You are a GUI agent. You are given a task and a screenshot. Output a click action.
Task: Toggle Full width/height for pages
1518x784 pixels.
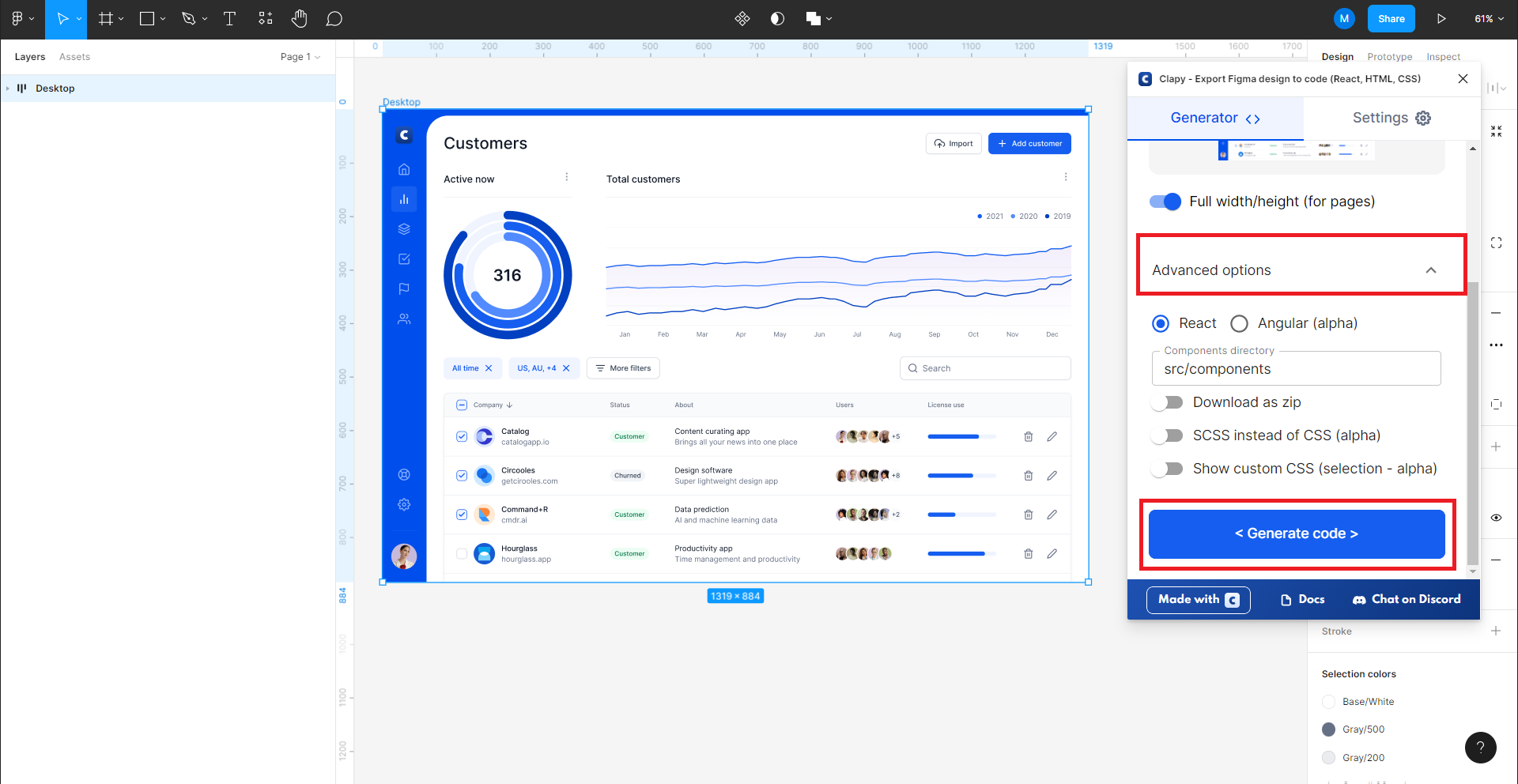pyautogui.click(x=1165, y=202)
